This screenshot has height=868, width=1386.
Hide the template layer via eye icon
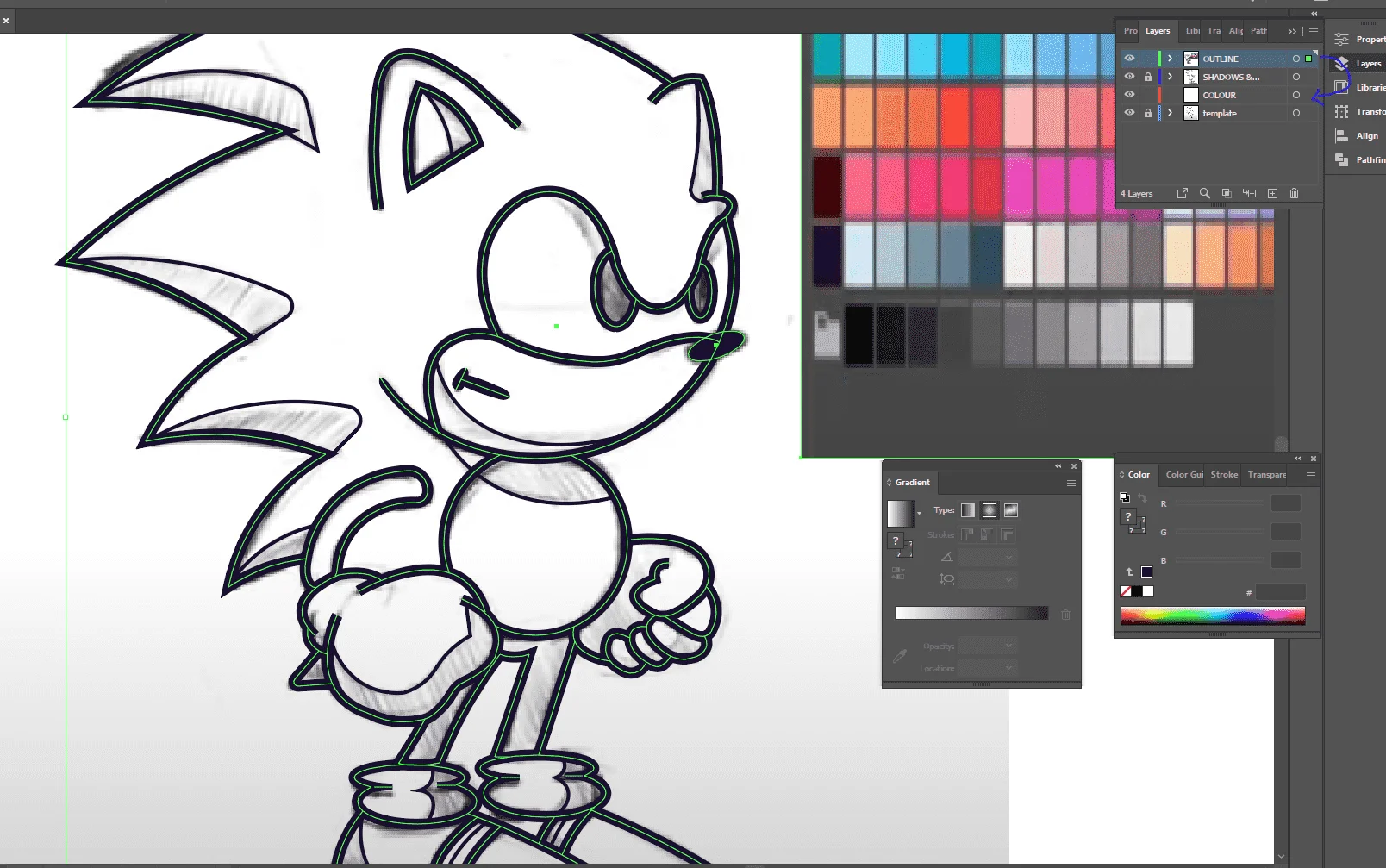[x=1129, y=113]
